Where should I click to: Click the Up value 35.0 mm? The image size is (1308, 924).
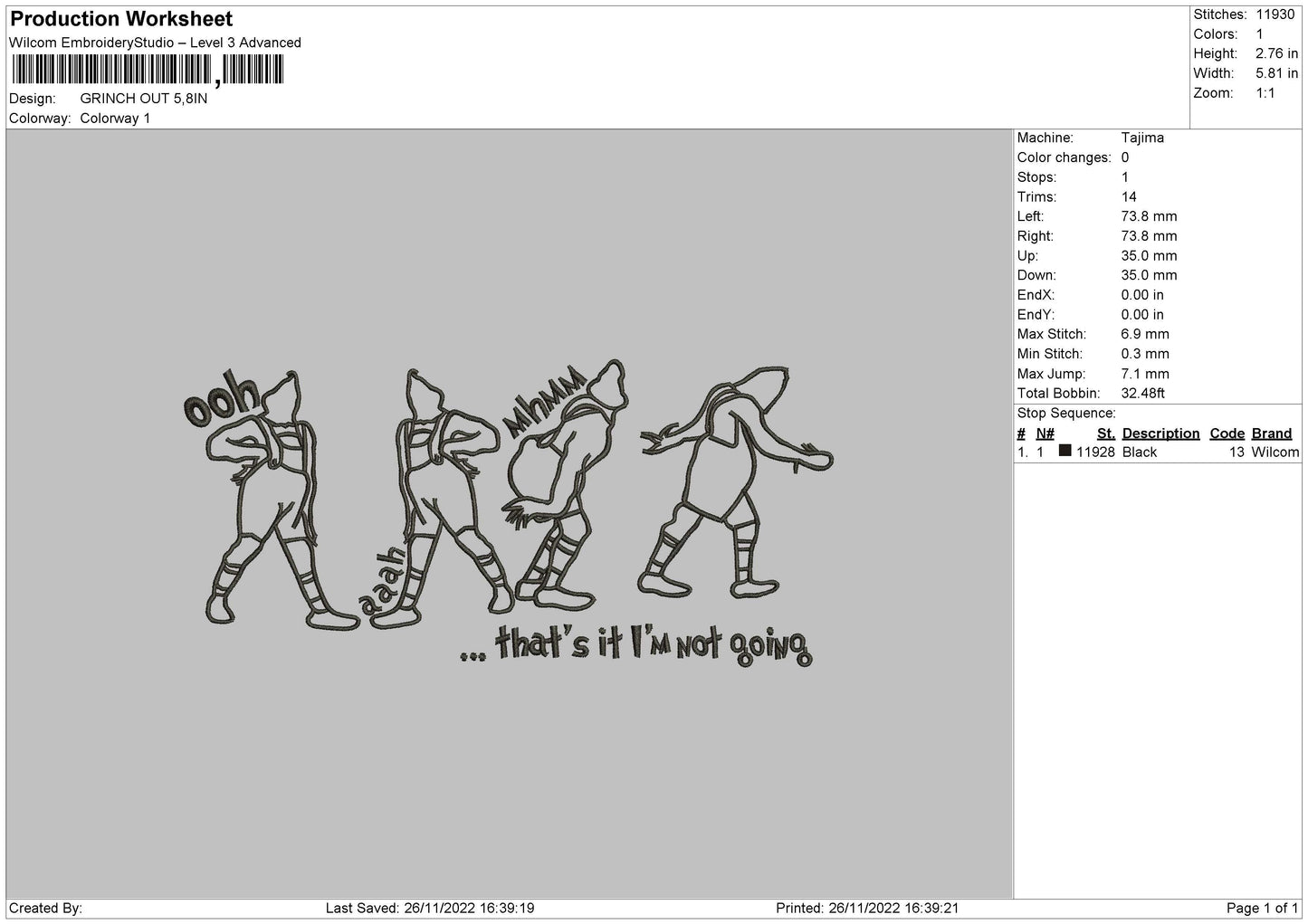point(1149,256)
